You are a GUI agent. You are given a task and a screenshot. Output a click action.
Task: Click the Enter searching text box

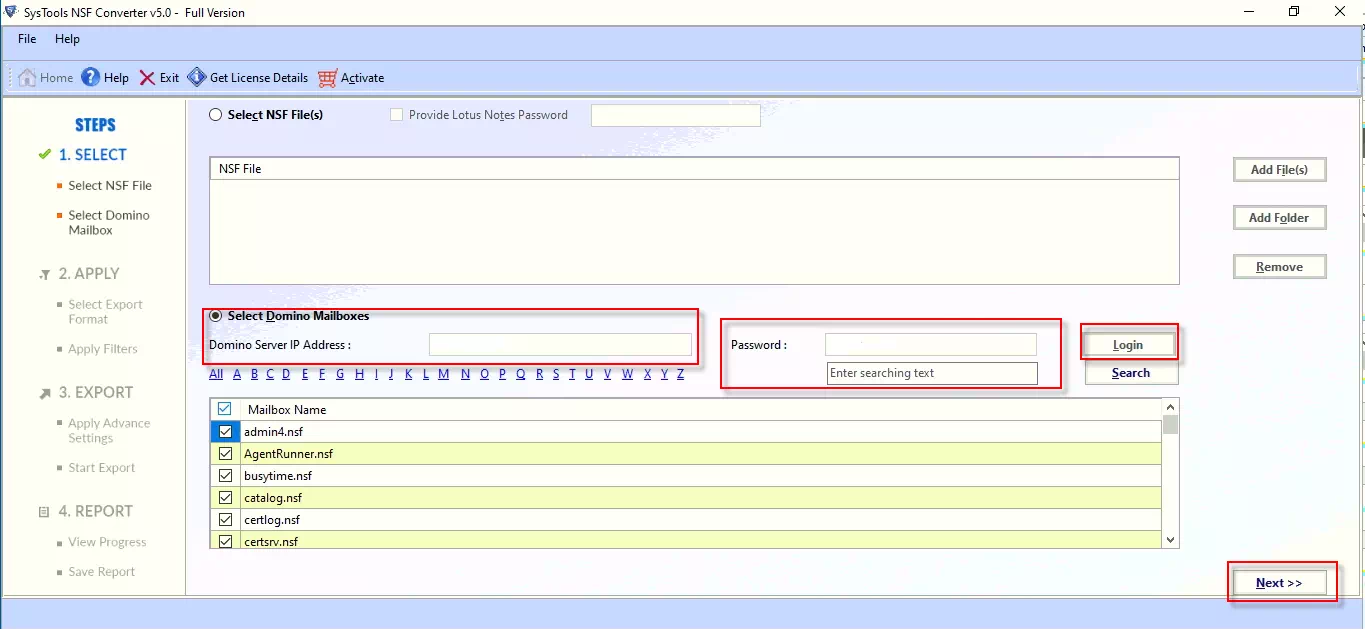(x=933, y=373)
